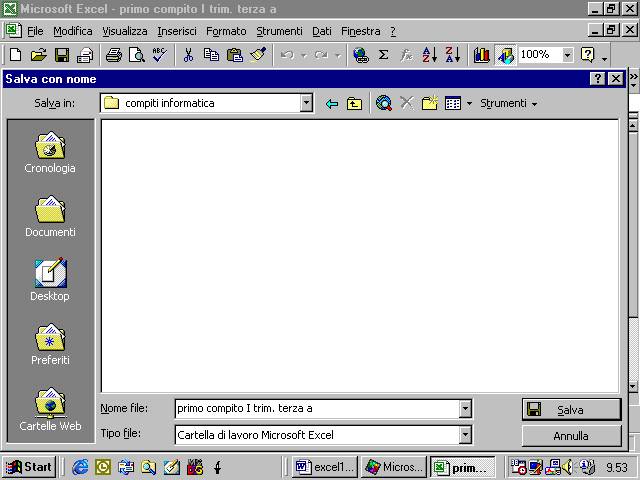The image size is (640, 480).
Task: Click the Paste clipboard icon
Action: 235,55
